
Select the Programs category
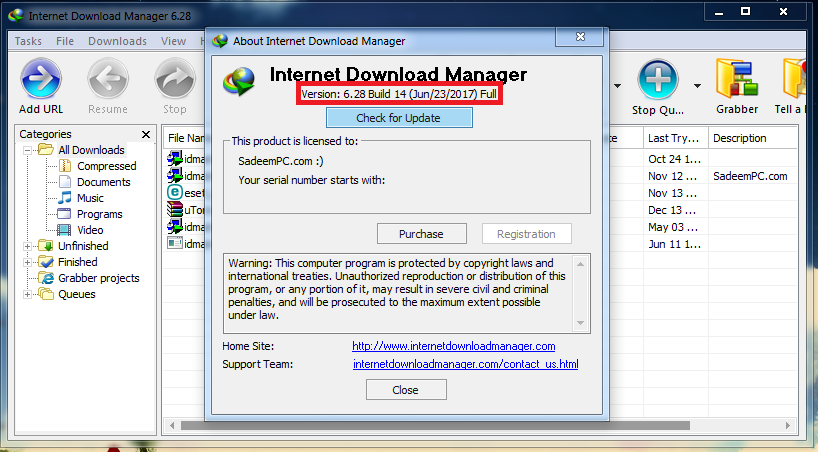coord(99,214)
